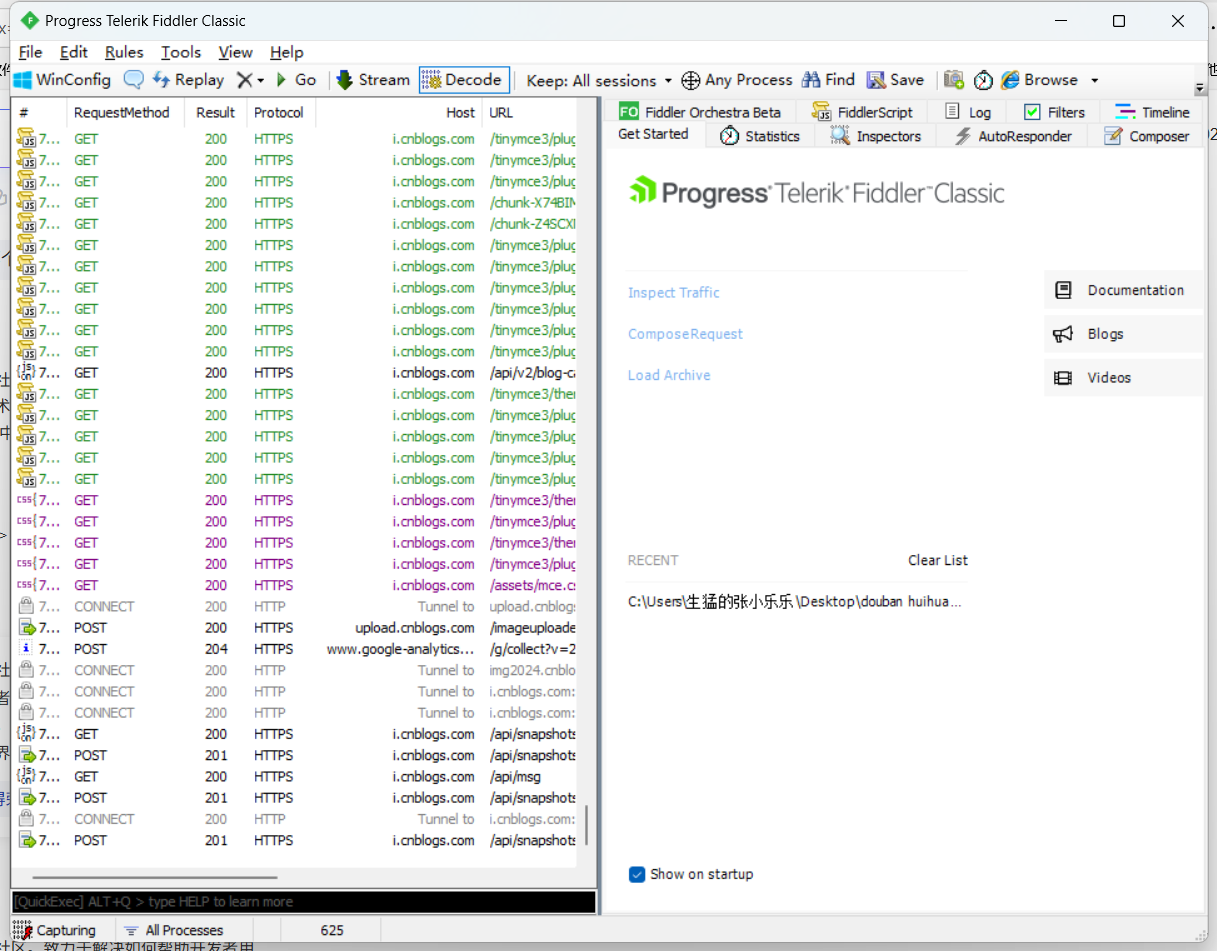Open the Videos button
1217x951 pixels.
(x=1123, y=378)
